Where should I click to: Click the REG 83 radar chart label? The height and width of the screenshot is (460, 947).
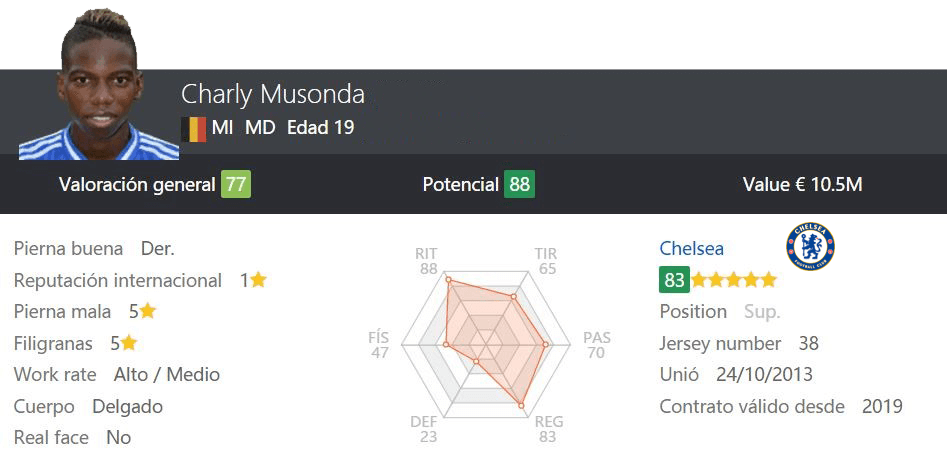pyautogui.click(x=548, y=429)
